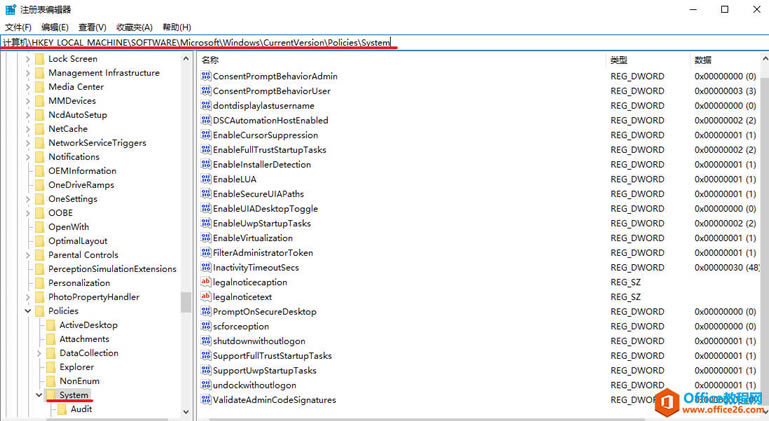Click the scforceoption value icon

click(206, 326)
